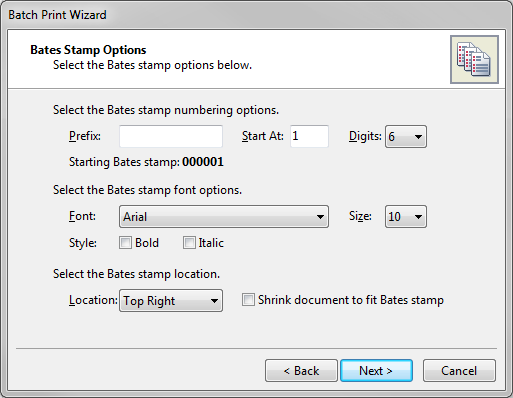This screenshot has height=398, width=513.
Task: Click into the Start At field
Action: click(309, 136)
